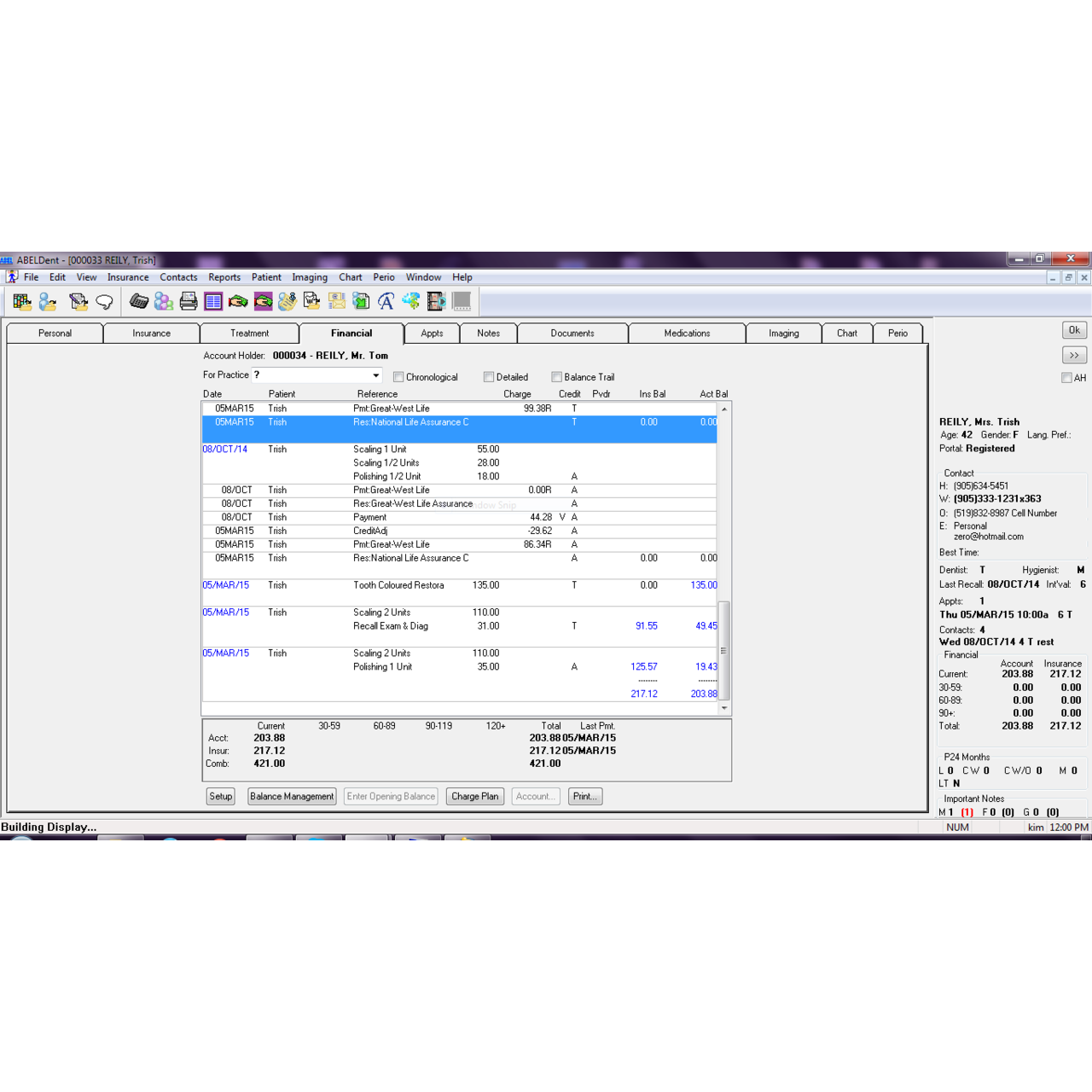This screenshot has height=1092, width=1092.
Task: Click the blue letter A toolbar icon
Action: [386, 301]
